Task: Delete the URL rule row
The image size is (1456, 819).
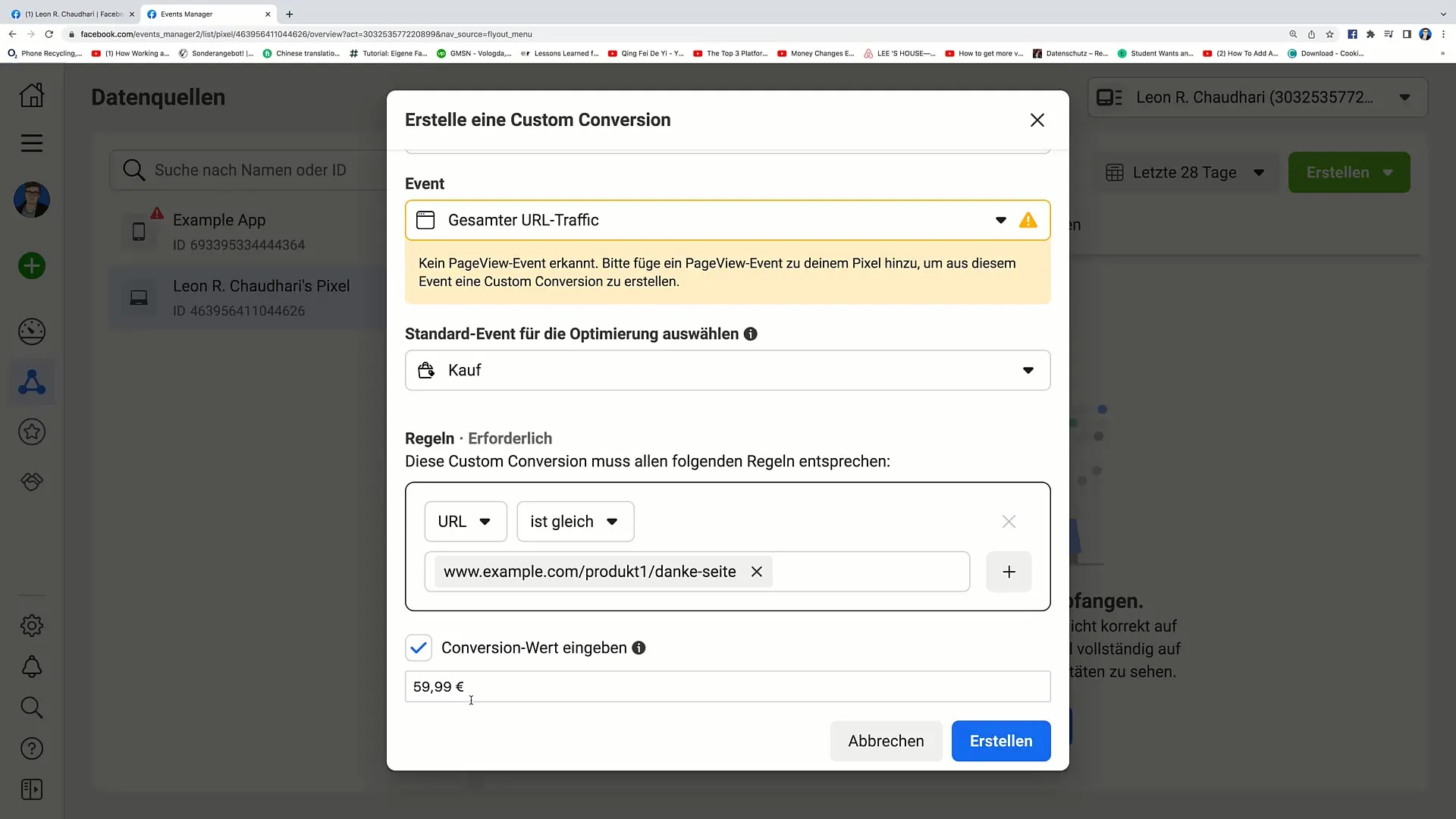Action: 1009,522
